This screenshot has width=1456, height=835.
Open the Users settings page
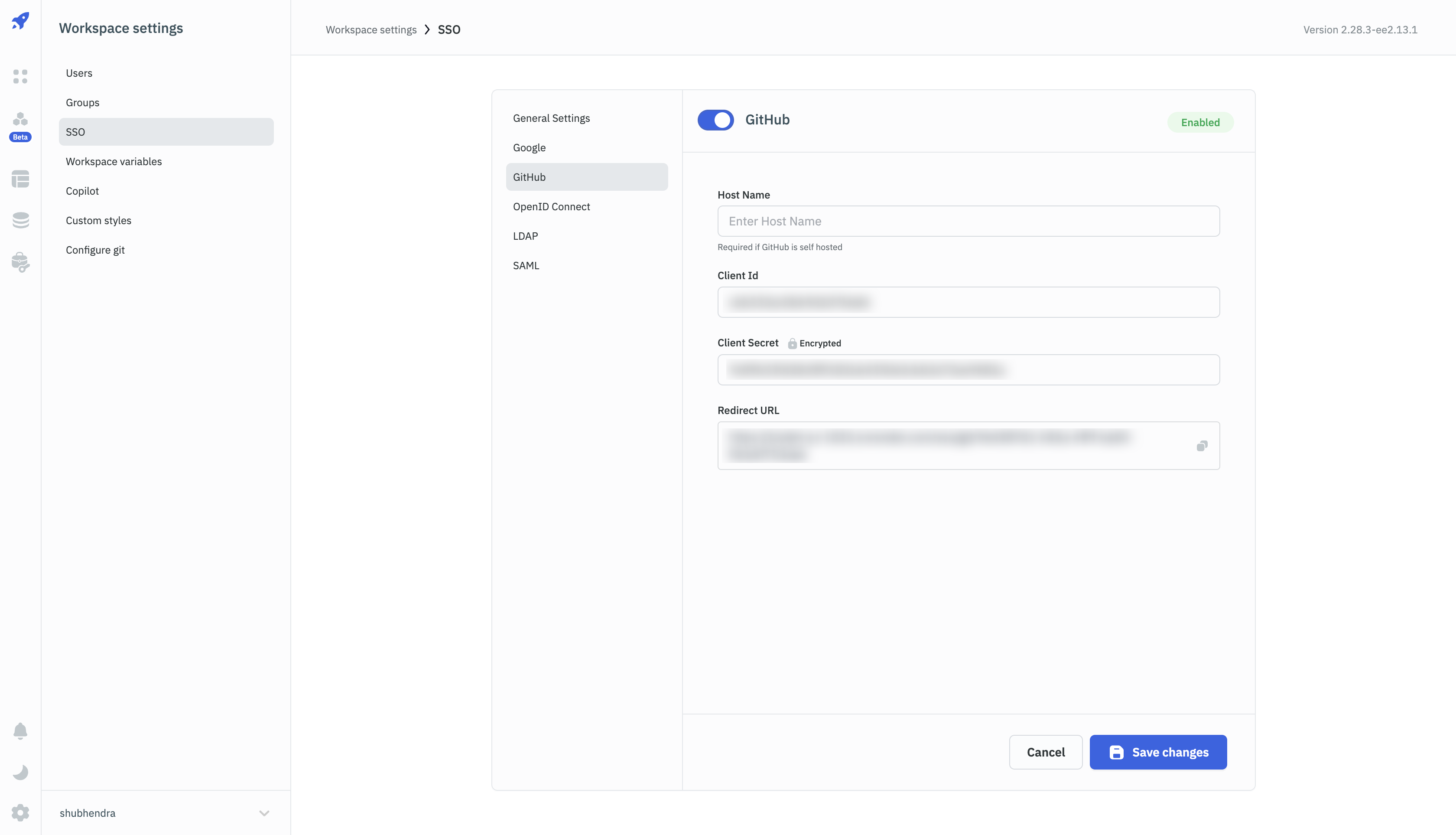[78, 73]
